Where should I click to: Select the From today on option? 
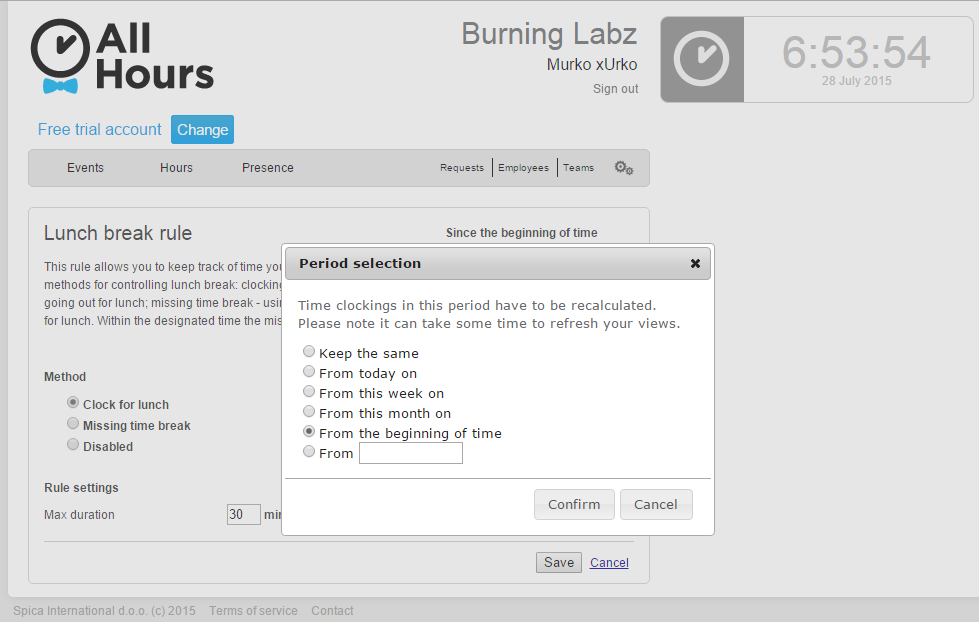point(310,372)
